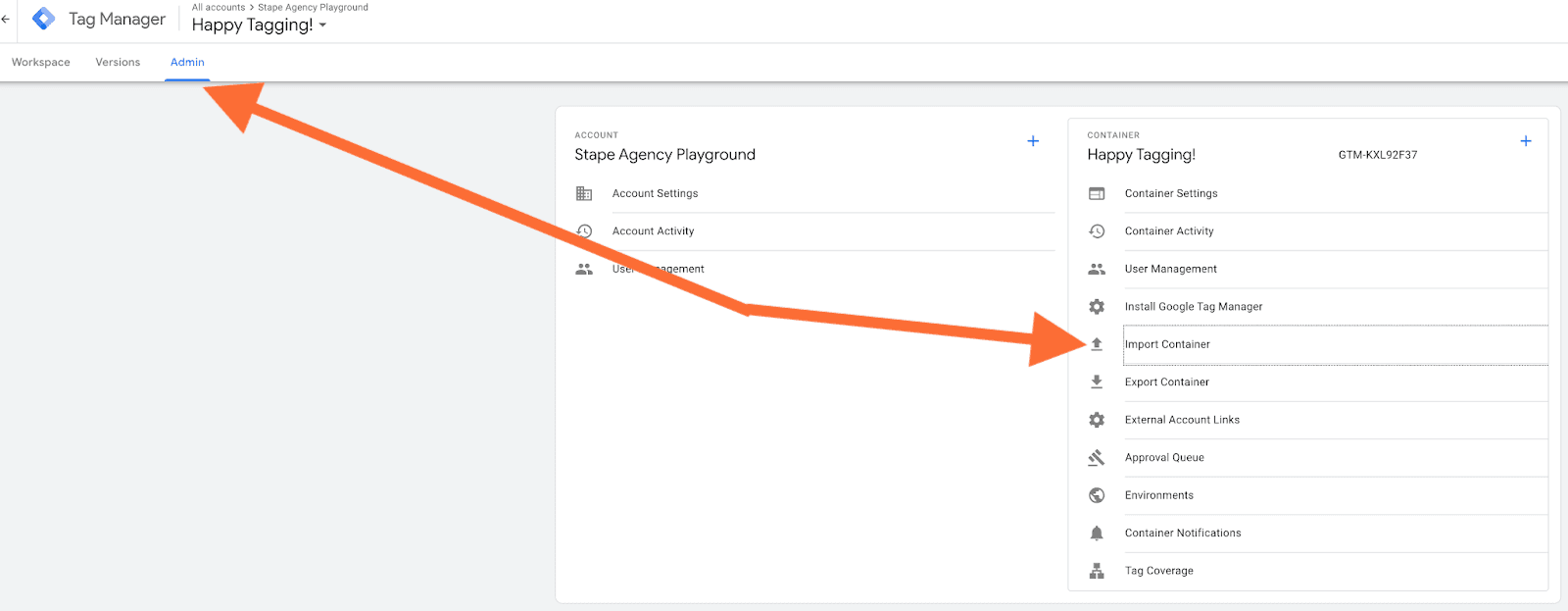Click the Import Container upload icon

point(1097,344)
